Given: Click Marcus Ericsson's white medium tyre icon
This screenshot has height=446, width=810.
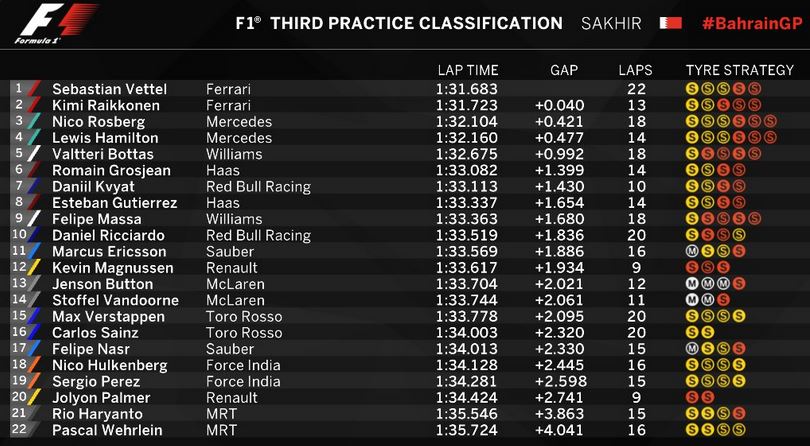Looking at the screenshot, I should (x=692, y=251).
